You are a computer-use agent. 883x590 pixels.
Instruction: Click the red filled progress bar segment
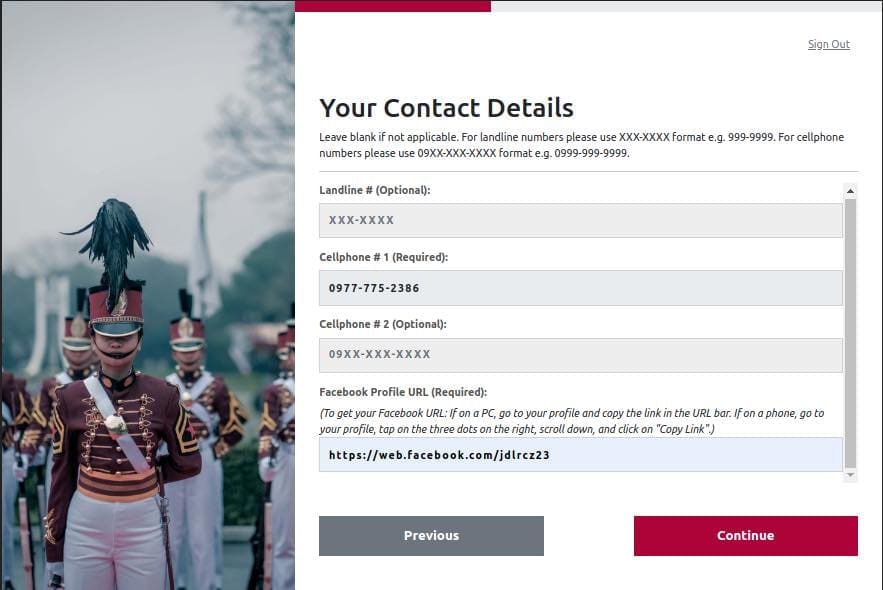392,6
